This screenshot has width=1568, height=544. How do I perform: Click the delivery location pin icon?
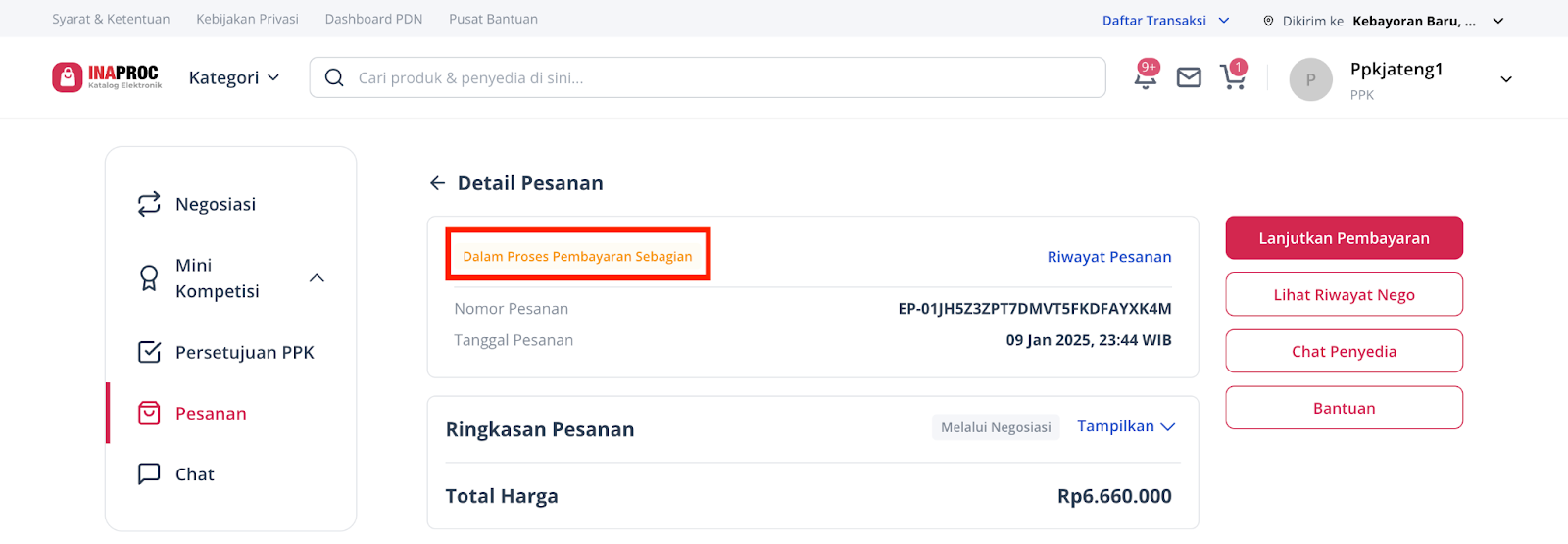tap(1268, 21)
